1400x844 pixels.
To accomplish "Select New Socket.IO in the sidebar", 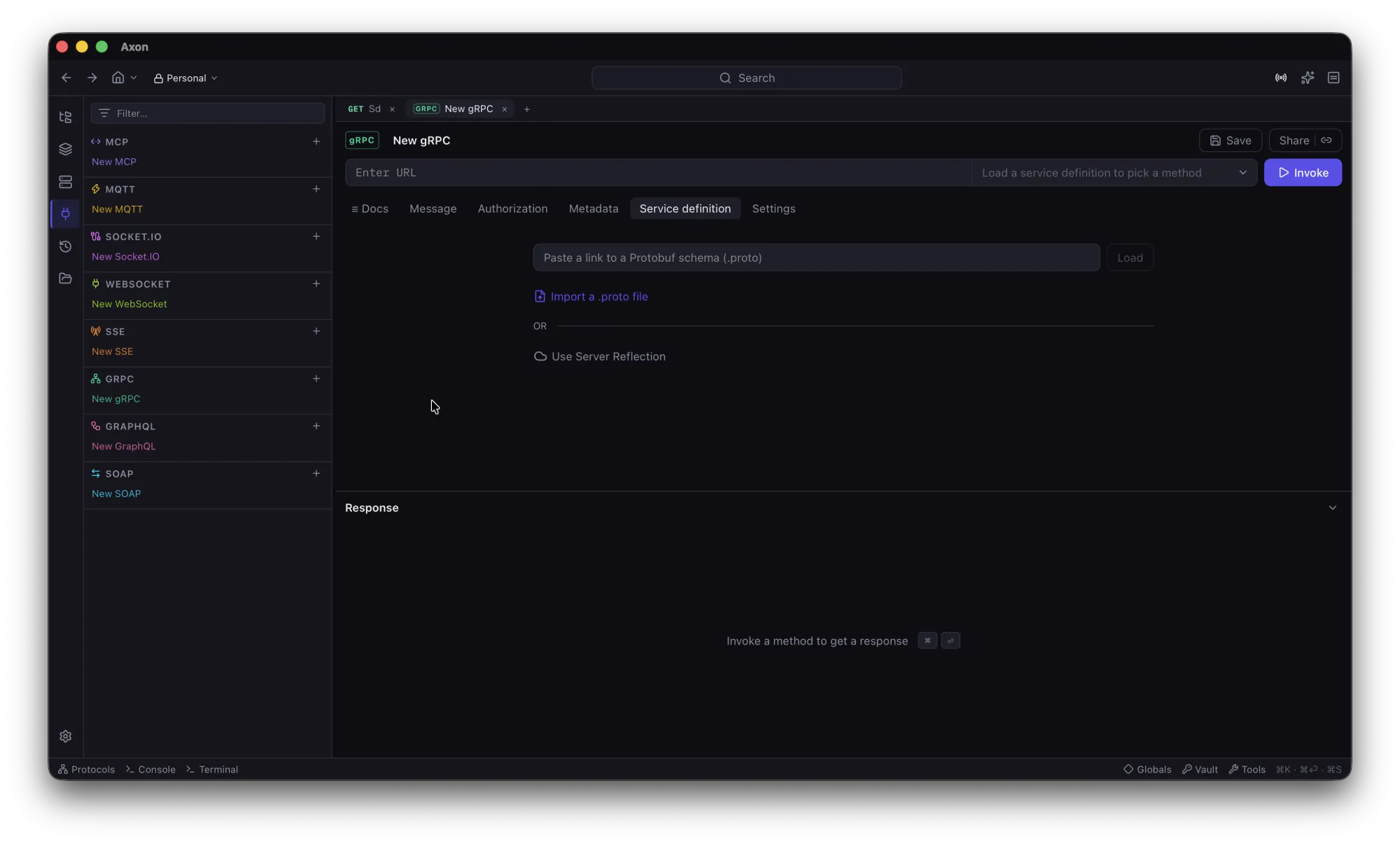I will tap(125, 257).
